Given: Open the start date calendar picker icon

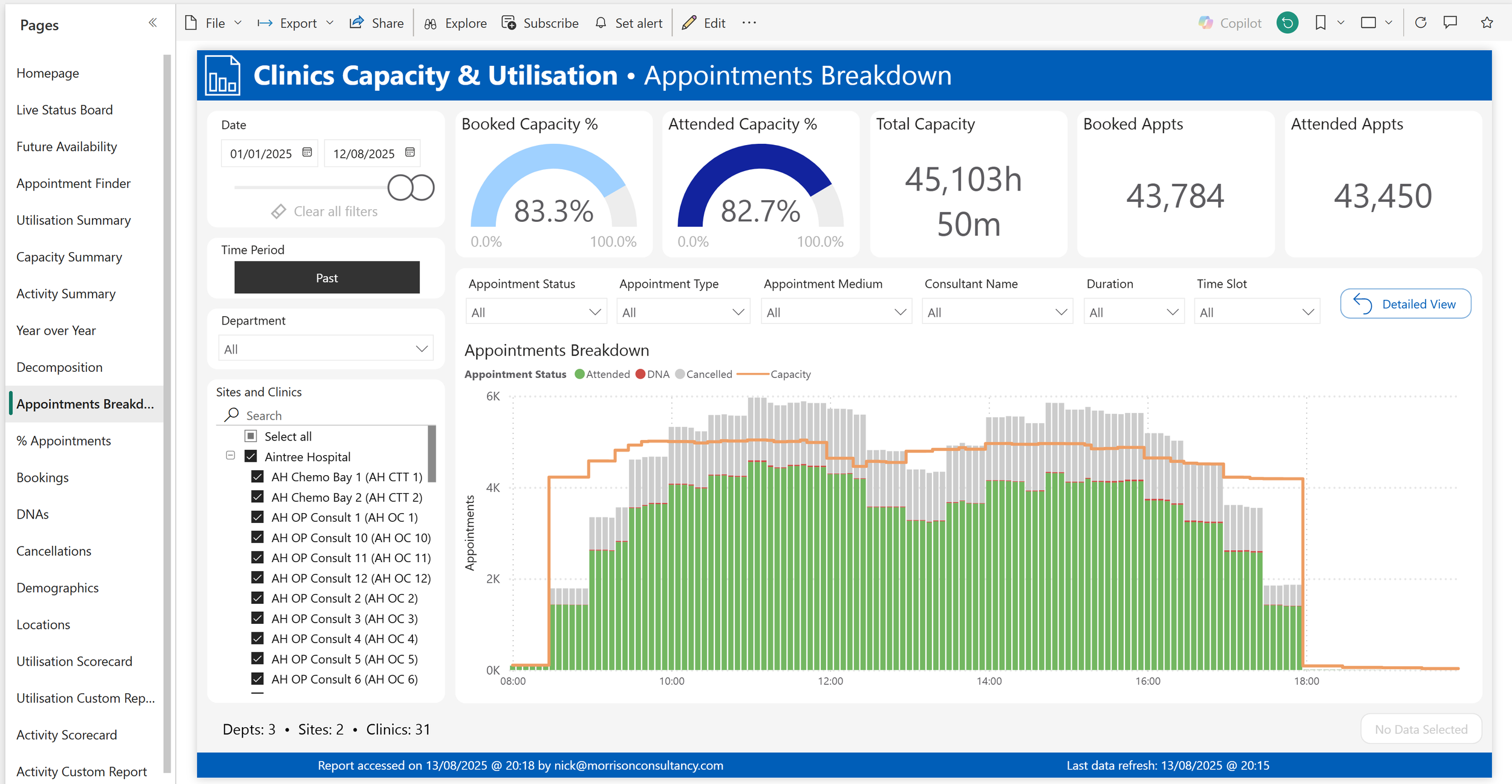Looking at the screenshot, I should pyautogui.click(x=307, y=152).
